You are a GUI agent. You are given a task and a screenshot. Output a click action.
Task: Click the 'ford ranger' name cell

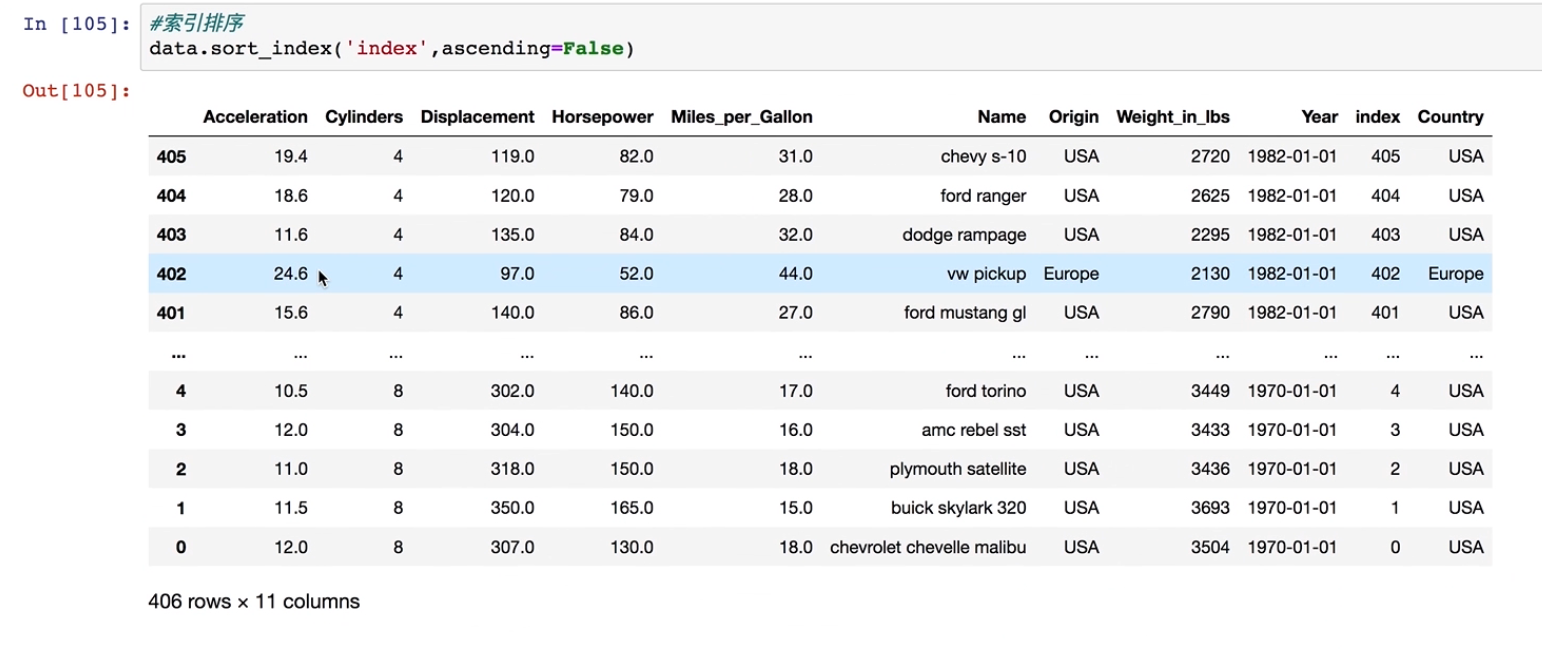point(983,196)
